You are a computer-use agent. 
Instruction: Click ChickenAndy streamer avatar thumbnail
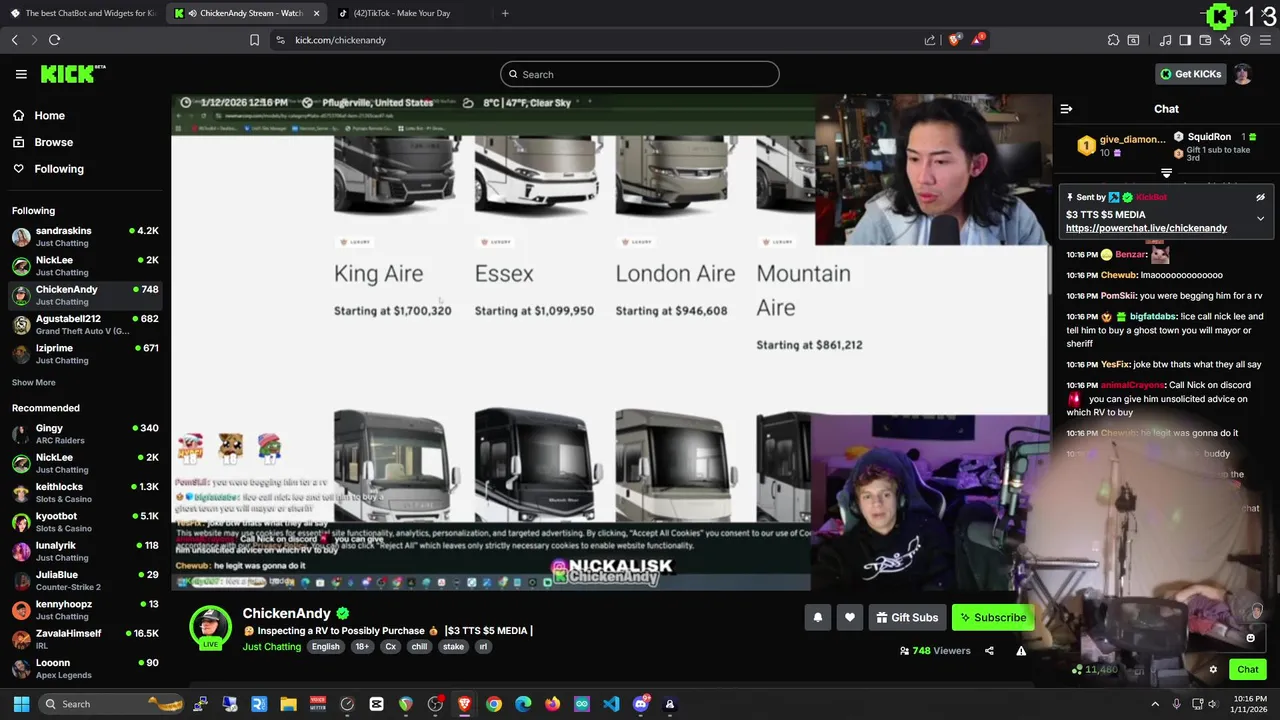[210, 627]
